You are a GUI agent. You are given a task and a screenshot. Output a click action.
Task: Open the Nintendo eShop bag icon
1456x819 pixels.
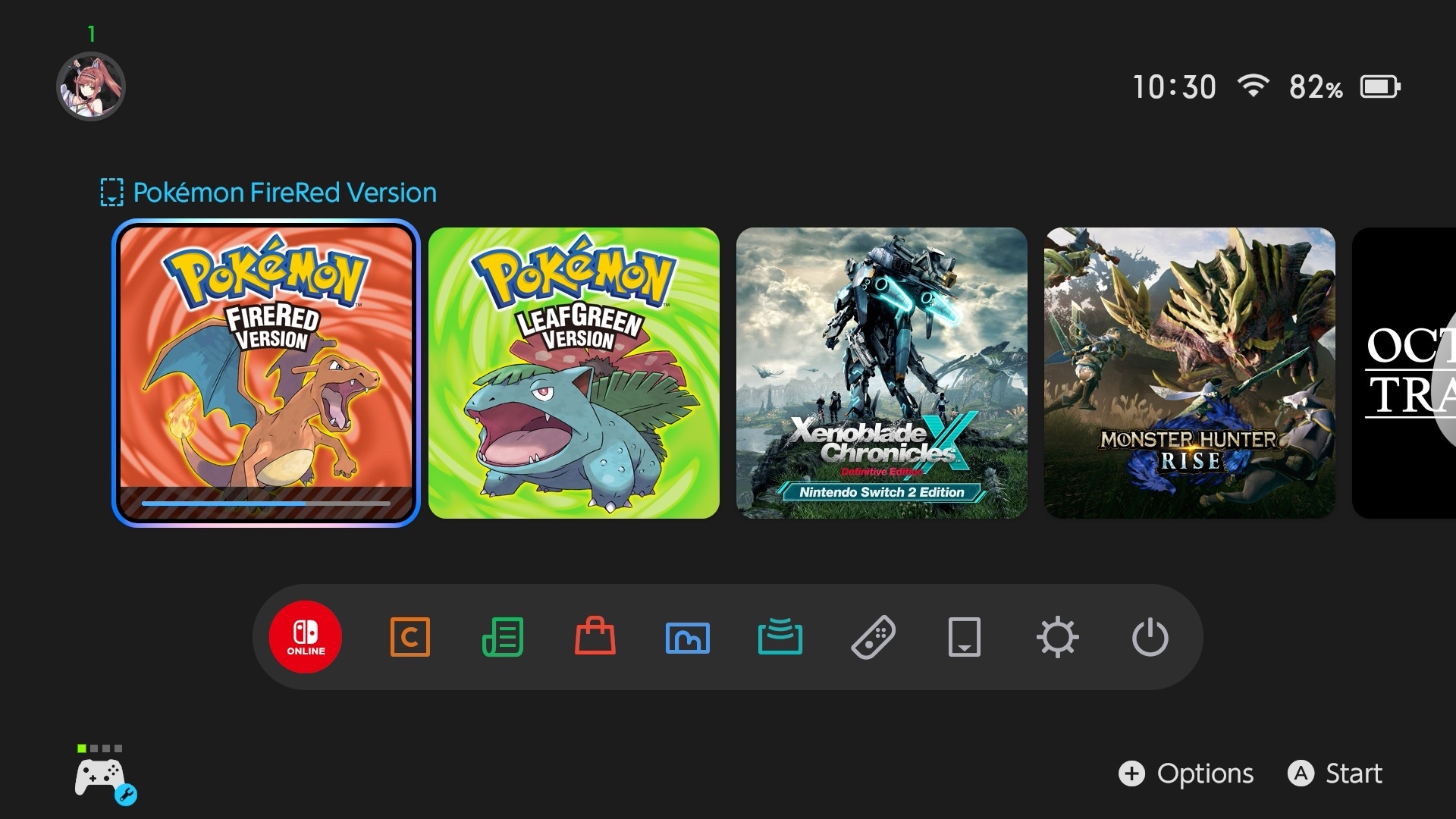point(595,637)
